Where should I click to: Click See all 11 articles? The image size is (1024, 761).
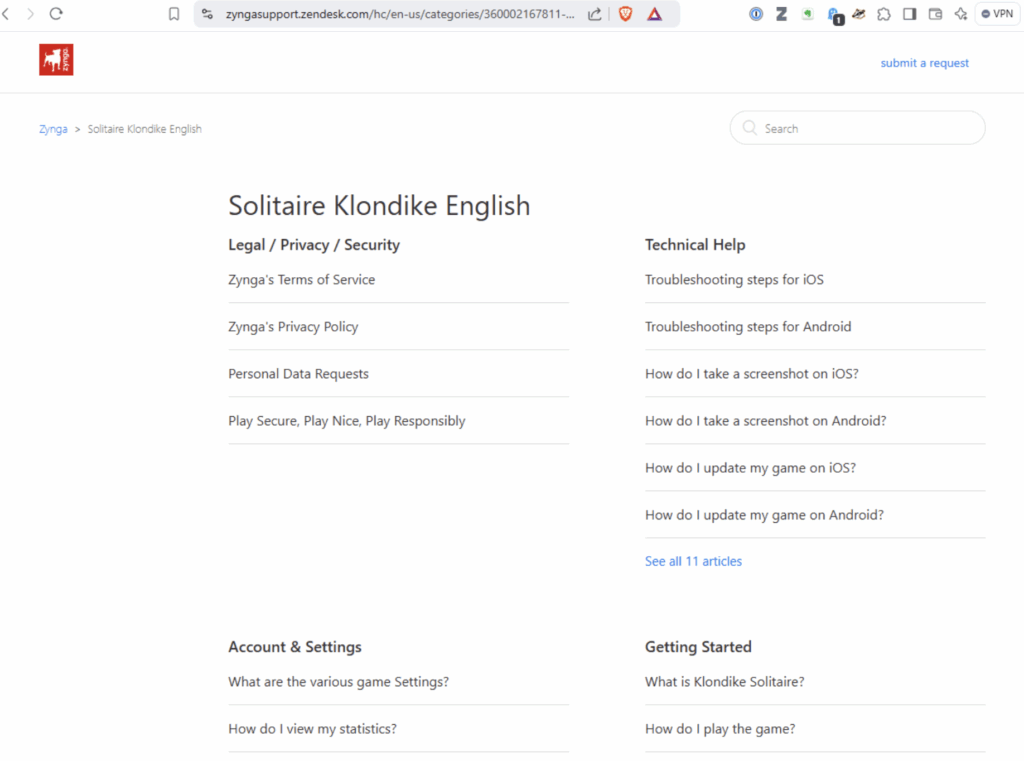[x=693, y=561]
